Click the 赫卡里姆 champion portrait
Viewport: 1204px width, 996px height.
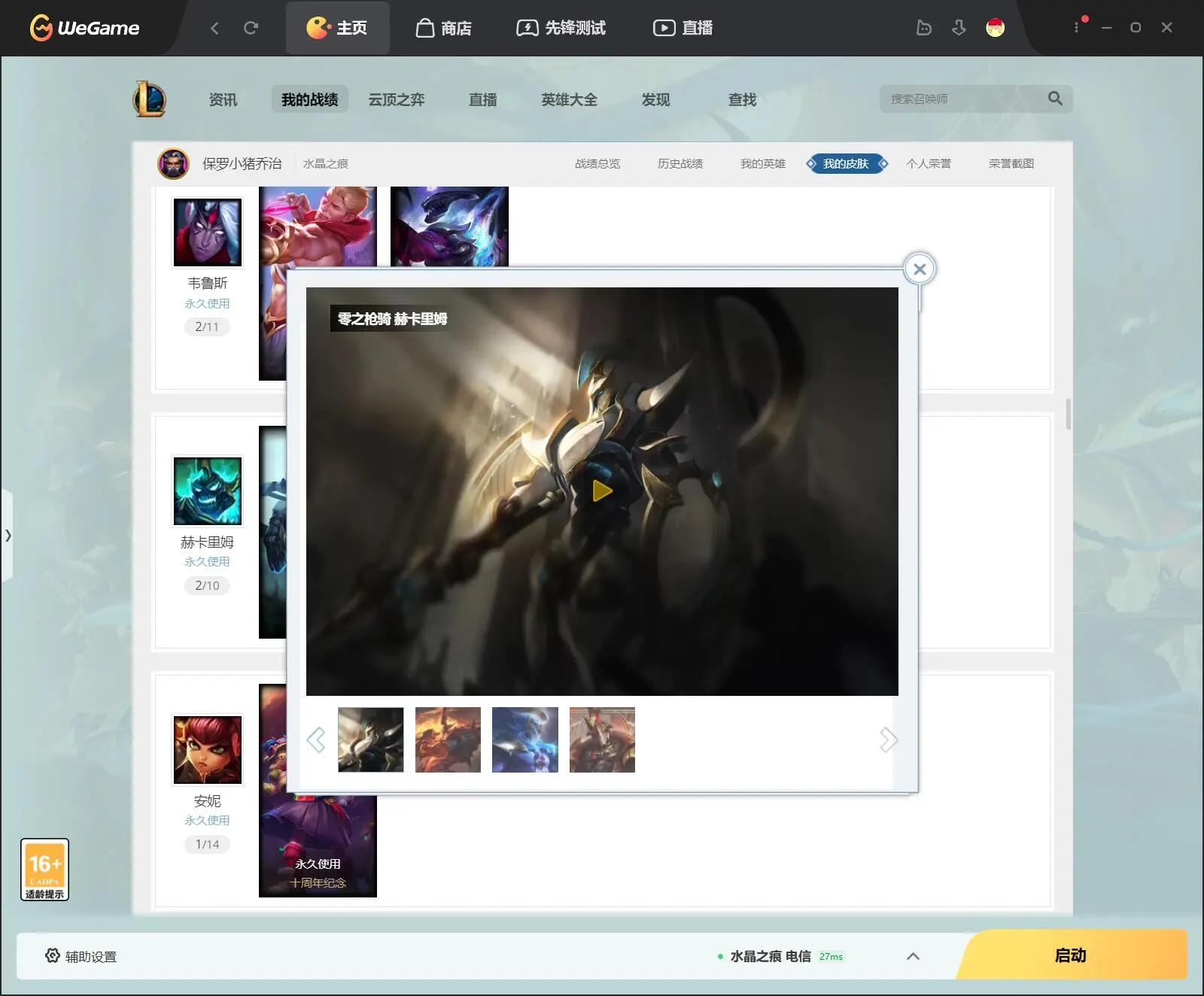point(208,491)
